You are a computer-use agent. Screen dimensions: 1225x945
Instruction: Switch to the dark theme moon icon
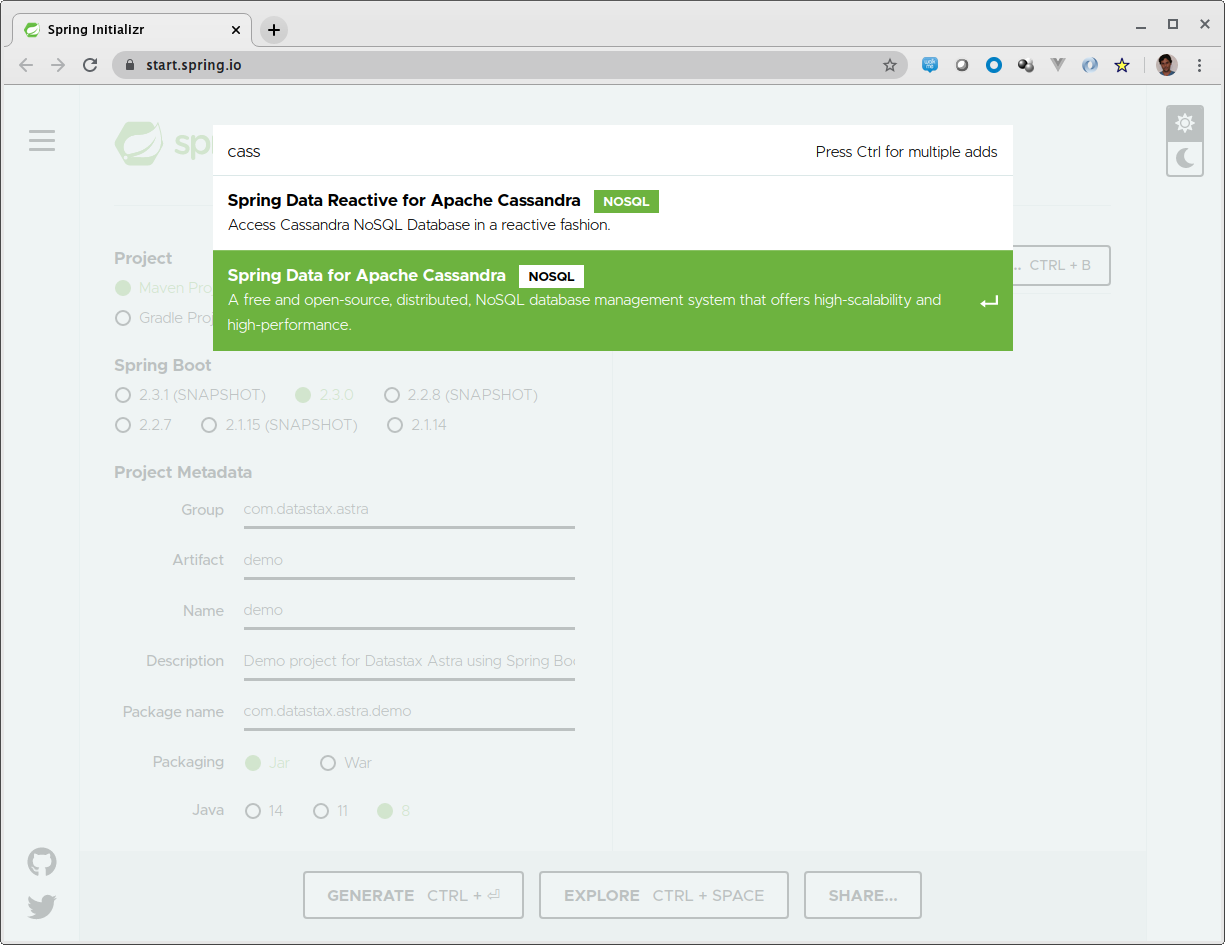pos(1185,158)
